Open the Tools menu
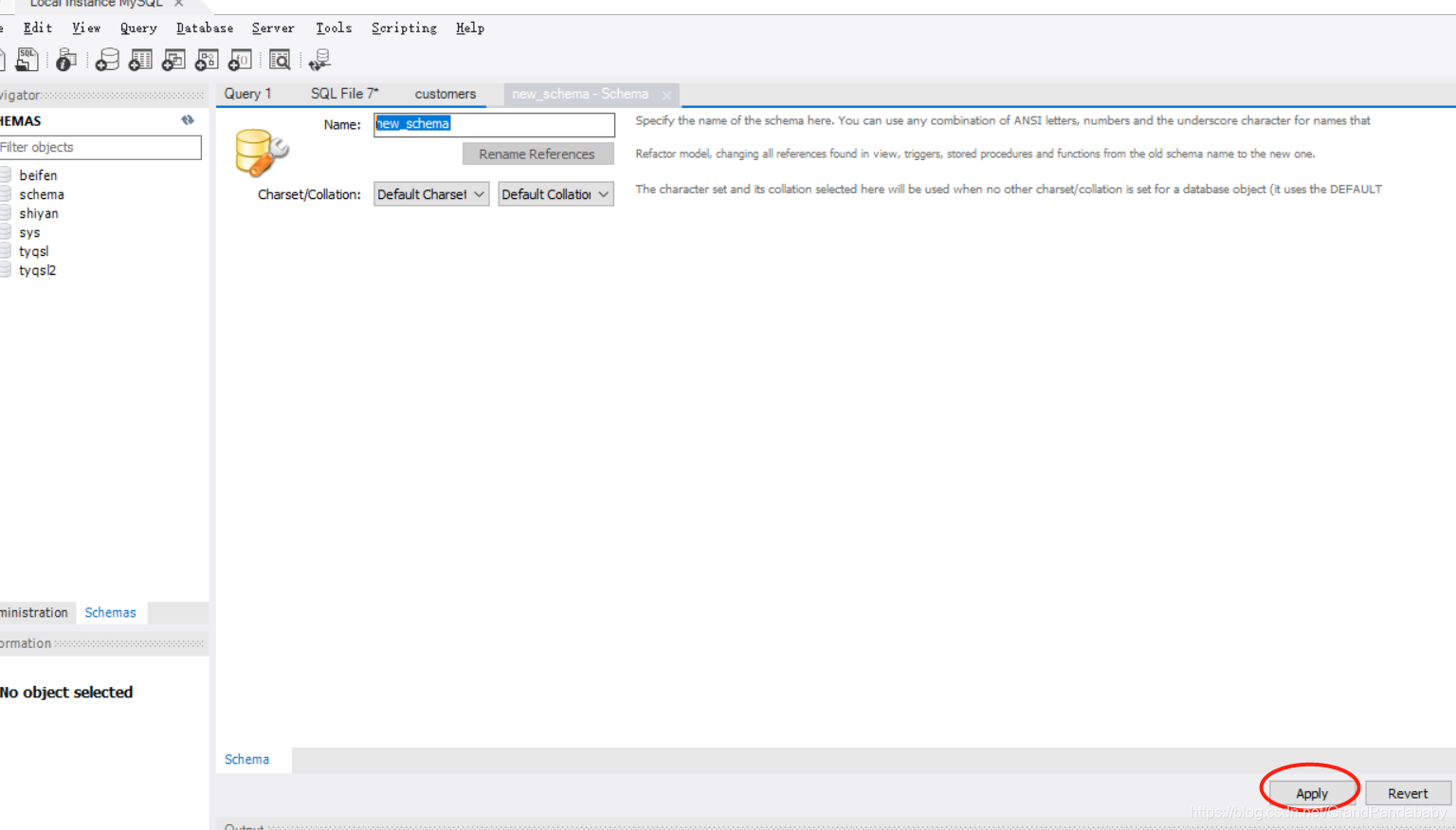 point(334,28)
